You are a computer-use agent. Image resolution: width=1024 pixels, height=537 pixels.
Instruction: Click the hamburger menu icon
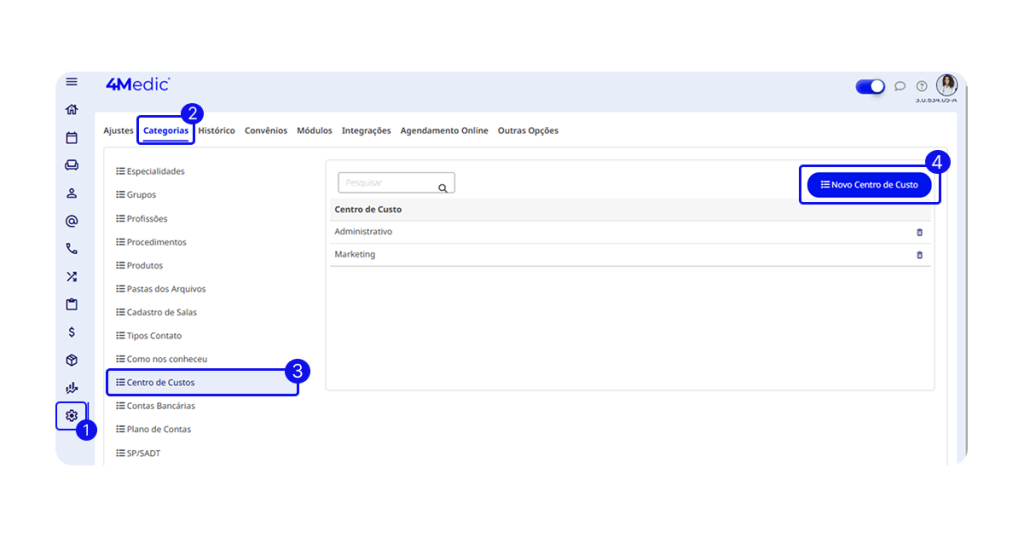tap(71, 82)
